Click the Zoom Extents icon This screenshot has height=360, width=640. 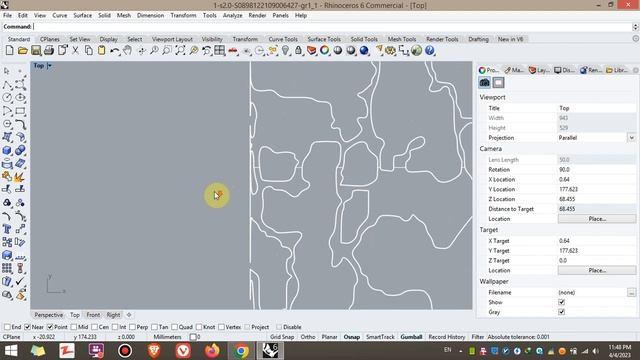180,50
